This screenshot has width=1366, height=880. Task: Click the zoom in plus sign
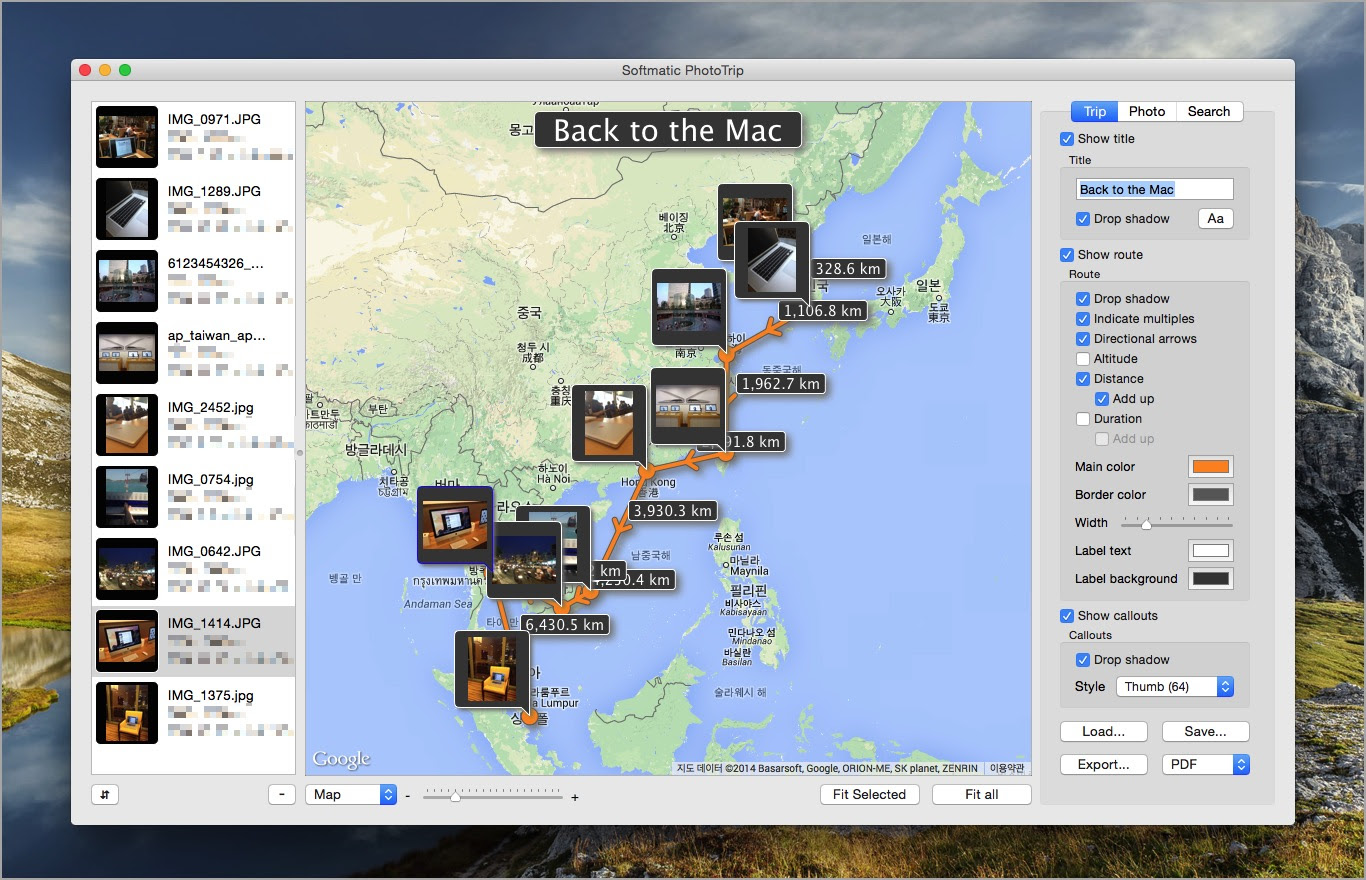(574, 797)
